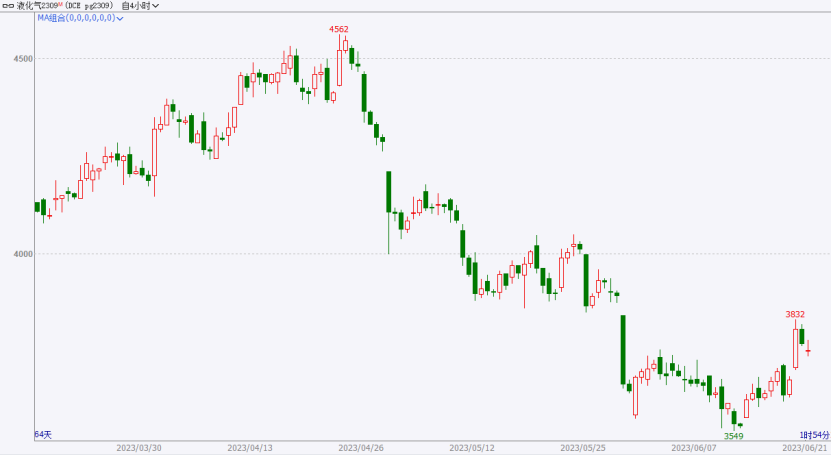This screenshot has height=455, width=831.
Task: Click the 1时54分 countdown label
Action: 814,435
